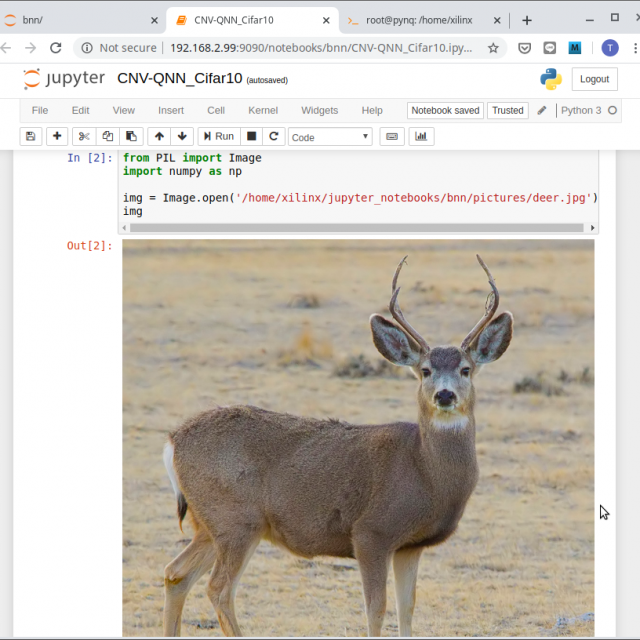Interrupt the kernel with stop icon
This screenshot has width=640, height=640.
point(252,136)
